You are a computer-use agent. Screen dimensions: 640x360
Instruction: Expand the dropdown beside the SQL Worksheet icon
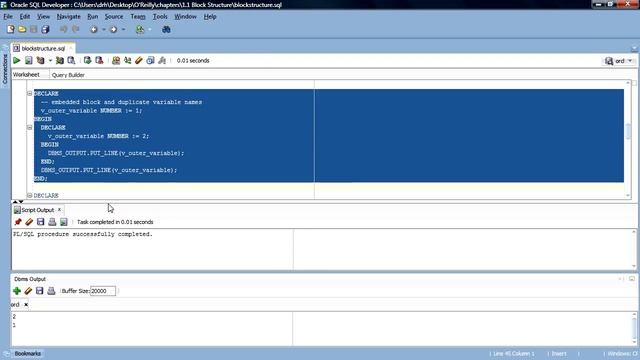pyautogui.click(x=149, y=29)
